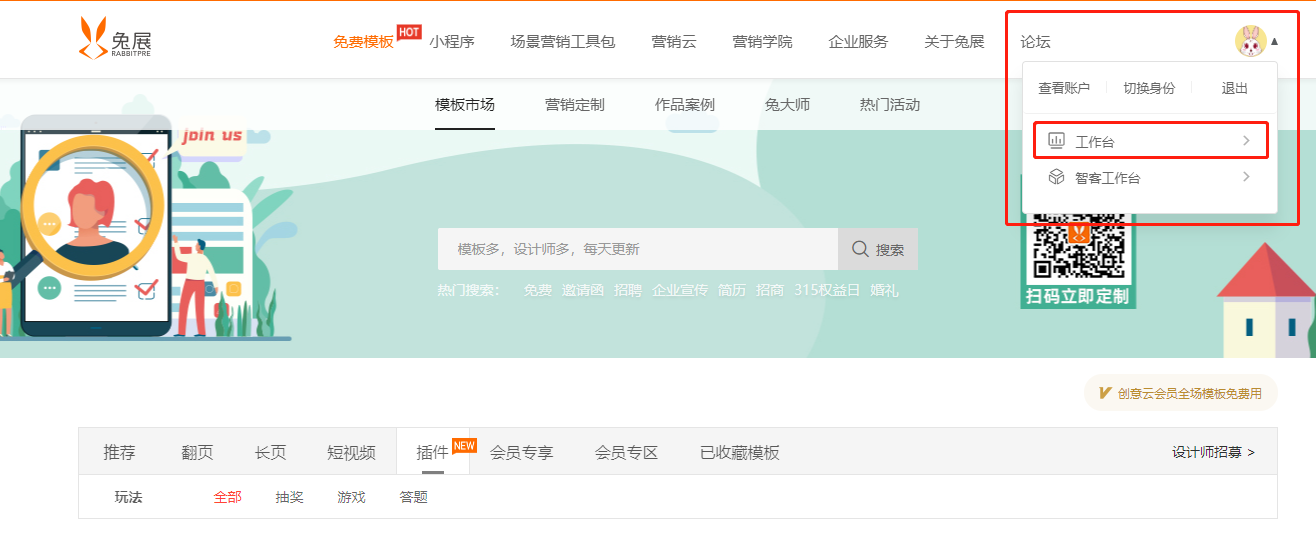Open 场景营销工具包 navigation item
Screen dimensions: 1316x536
(x=563, y=42)
